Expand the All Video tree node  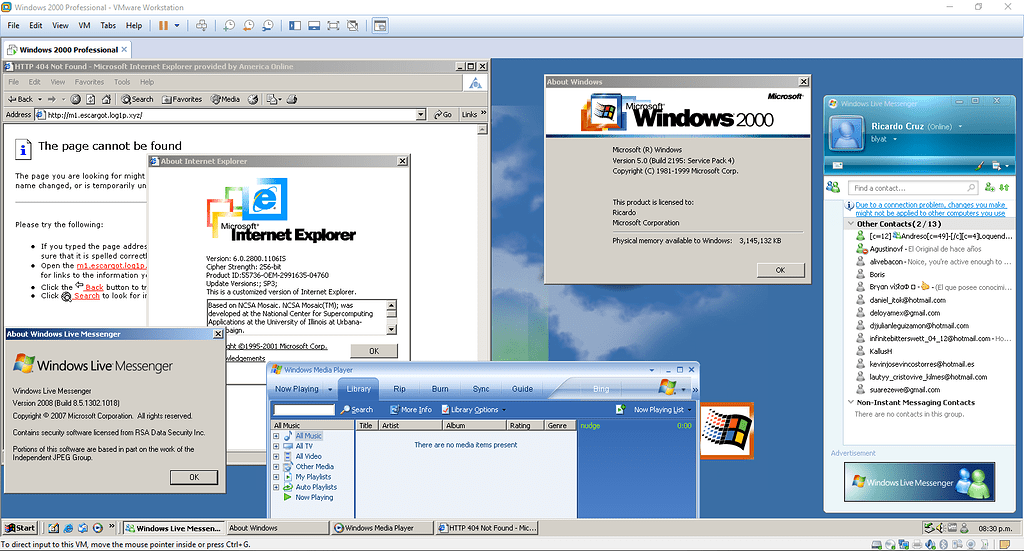pos(276,457)
